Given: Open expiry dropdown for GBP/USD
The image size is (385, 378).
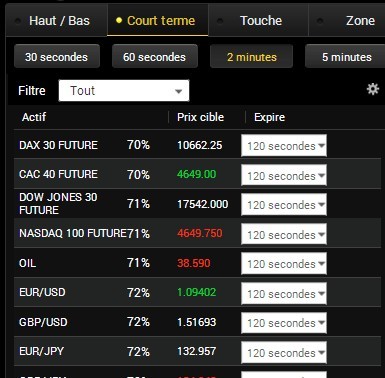Looking at the screenshot, I should pos(284,323).
